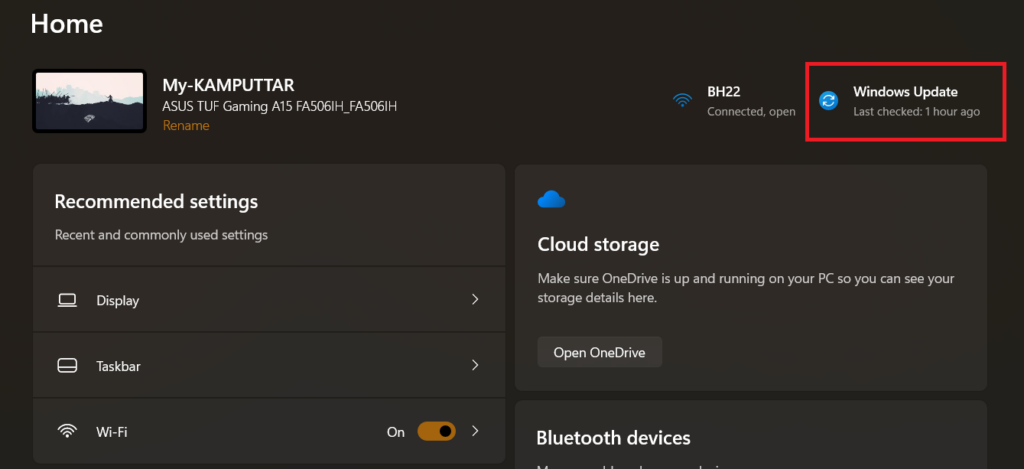Click the My-KAMPUTTAR device name

(228, 85)
